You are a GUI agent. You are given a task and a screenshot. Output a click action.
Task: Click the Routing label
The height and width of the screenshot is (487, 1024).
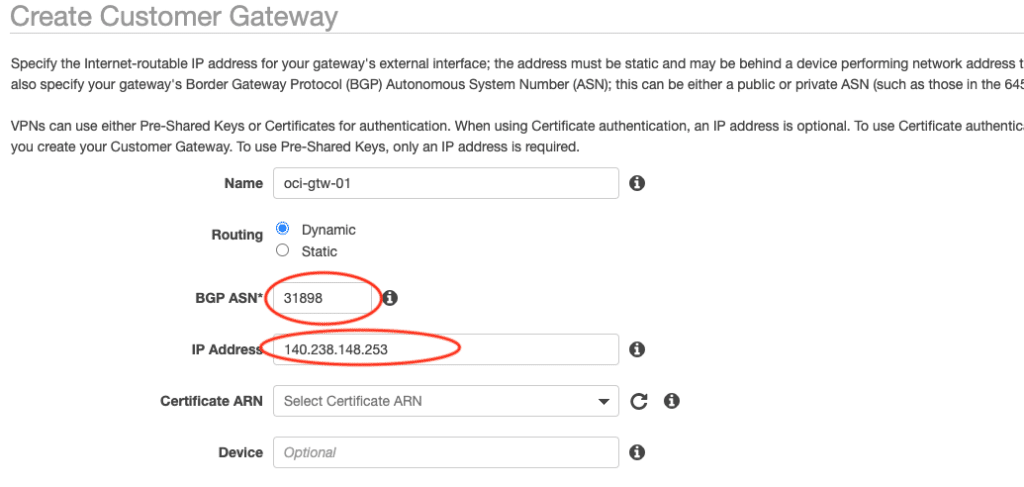[x=236, y=235]
